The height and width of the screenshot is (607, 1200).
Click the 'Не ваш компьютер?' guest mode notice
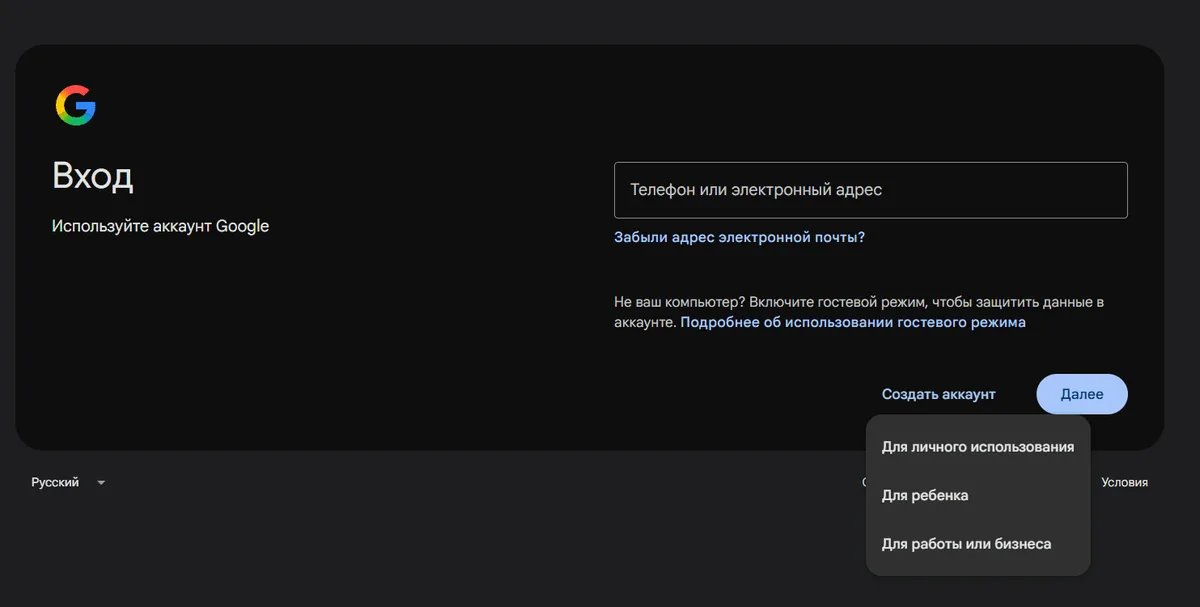click(859, 312)
